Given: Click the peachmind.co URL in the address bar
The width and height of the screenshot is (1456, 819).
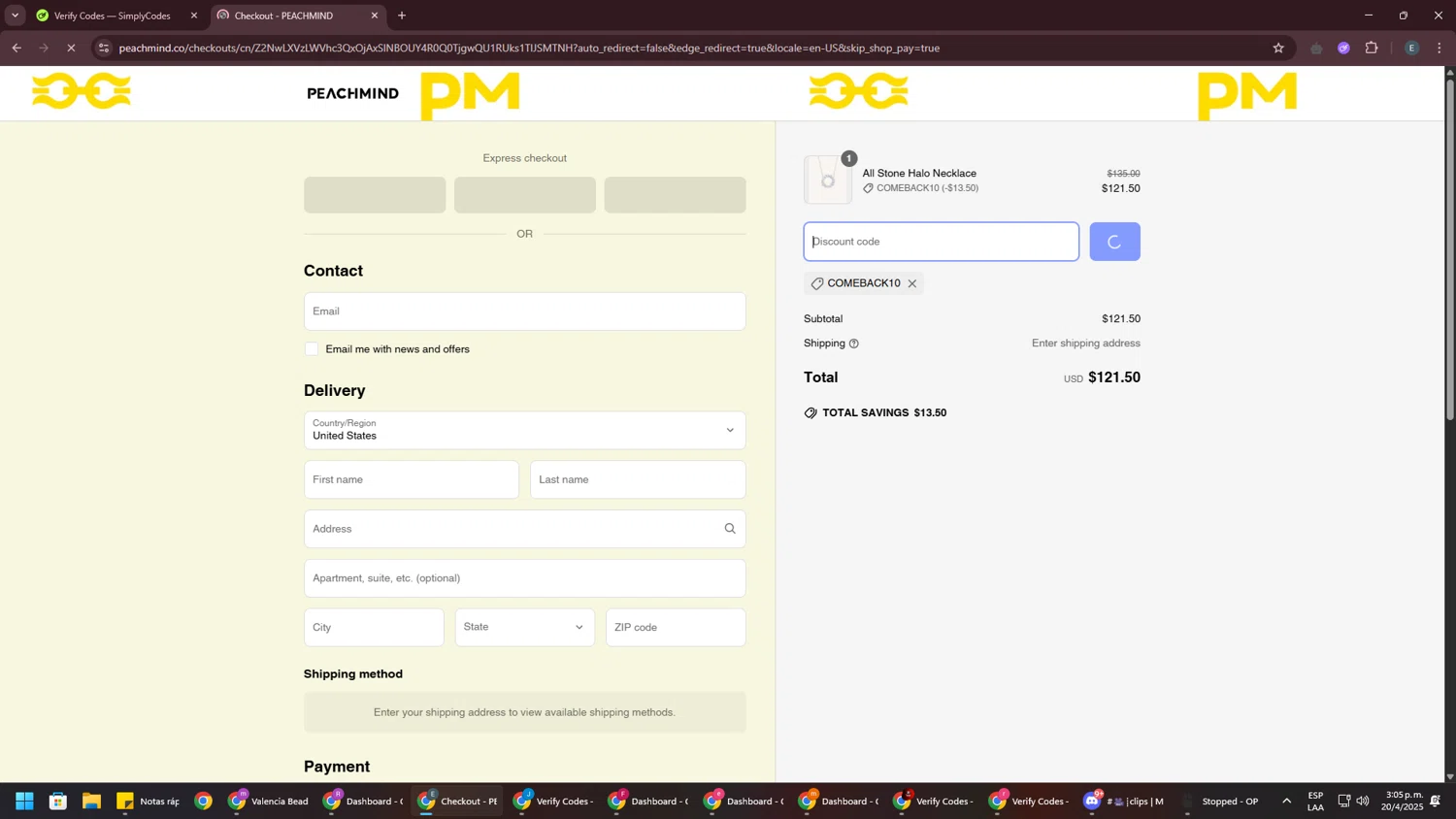Looking at the screenshot, I should [529, 48].
